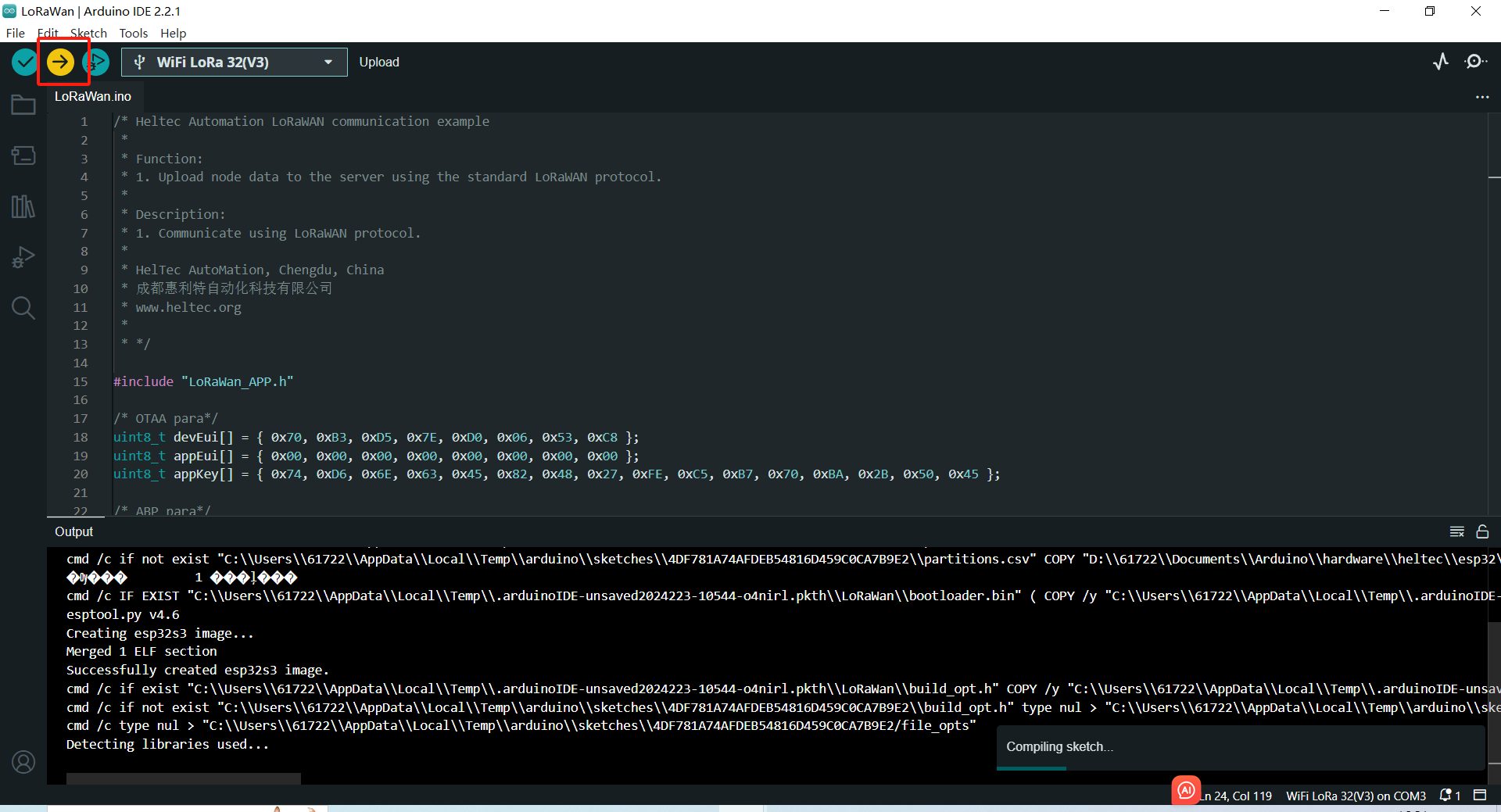Open the Search magnifier in sidebar
Viewport: 1501px width, 812px height.
tap(23, 308)
